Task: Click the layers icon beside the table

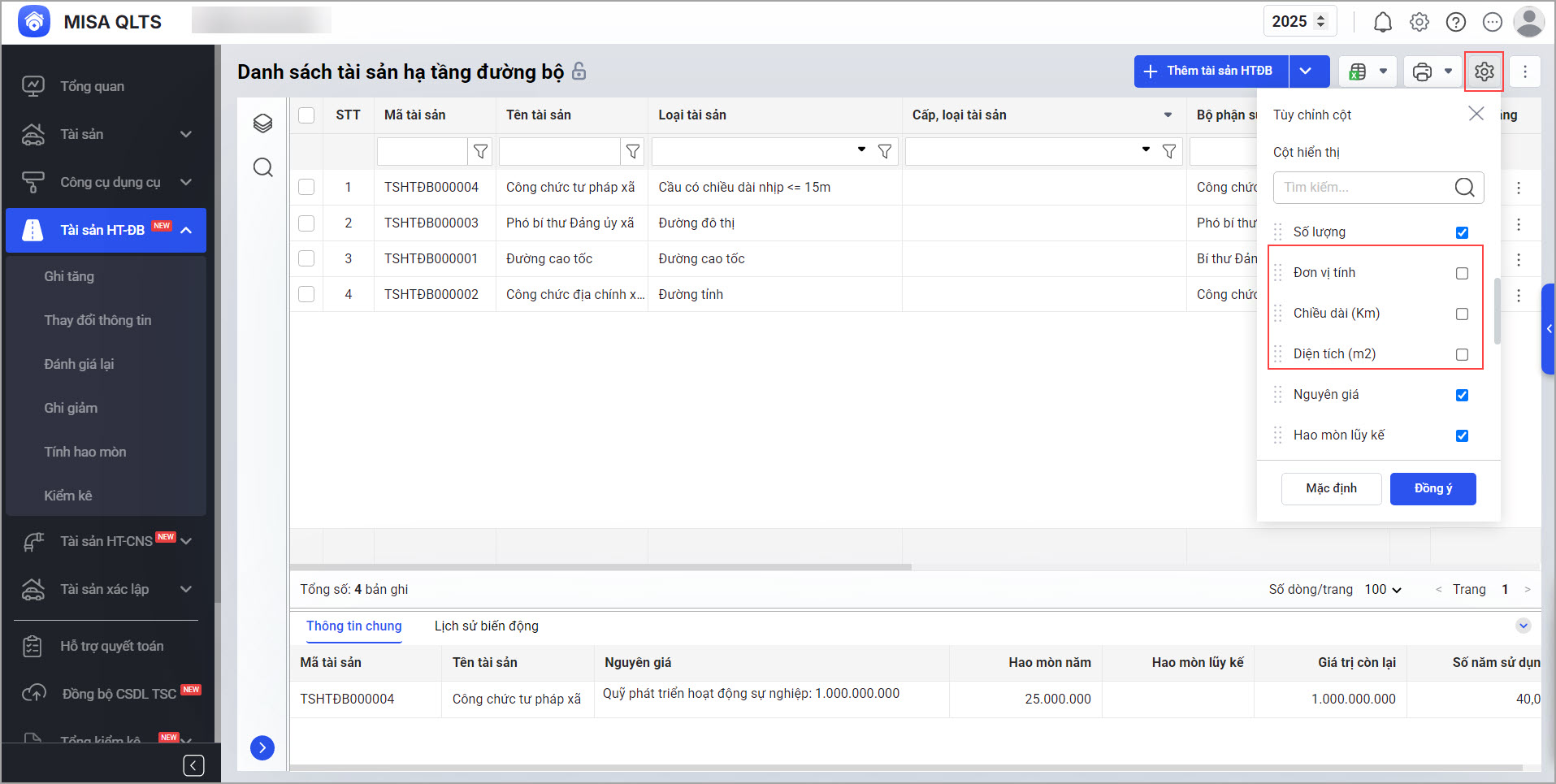Action: tap(262, 123)
